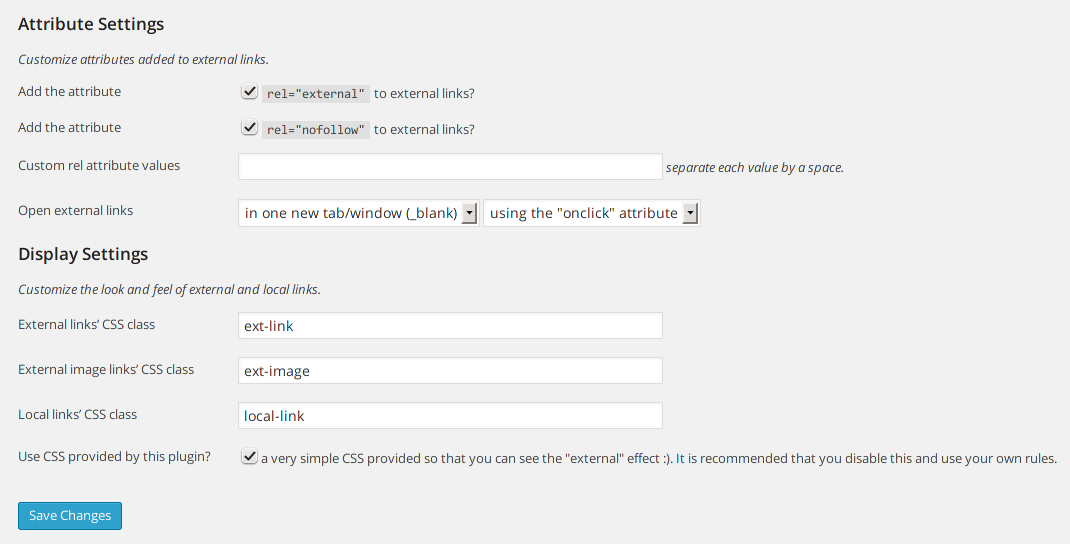Click the rel="nofollow" code label
Viewport: 1070px width, 544px height.
(316, 130)
